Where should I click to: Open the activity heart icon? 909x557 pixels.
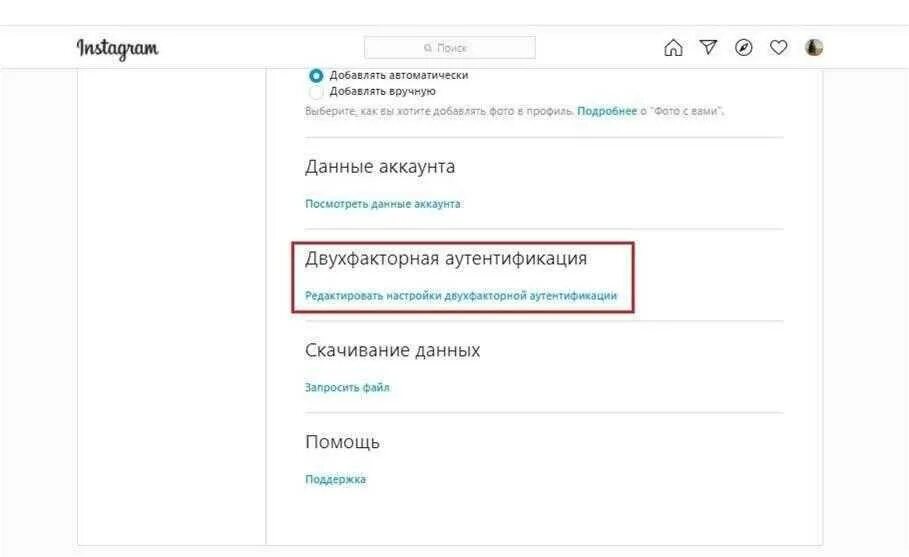tap(779, 48)
